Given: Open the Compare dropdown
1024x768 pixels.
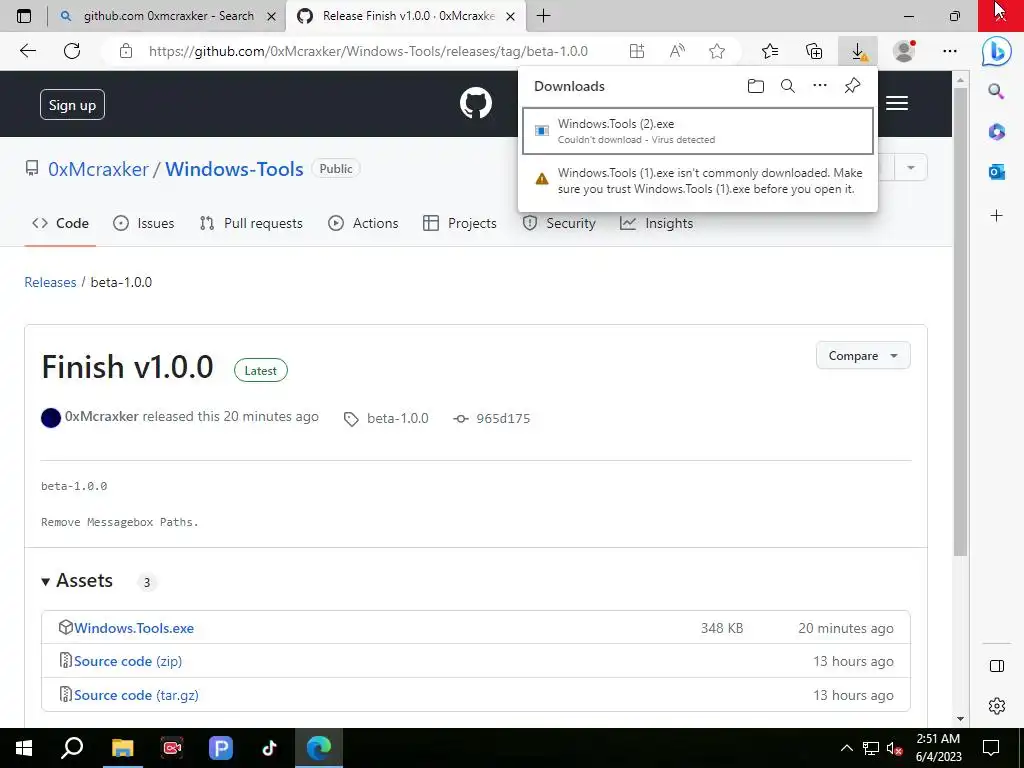Looking at the screenshot, I should [x=863, y=356].
